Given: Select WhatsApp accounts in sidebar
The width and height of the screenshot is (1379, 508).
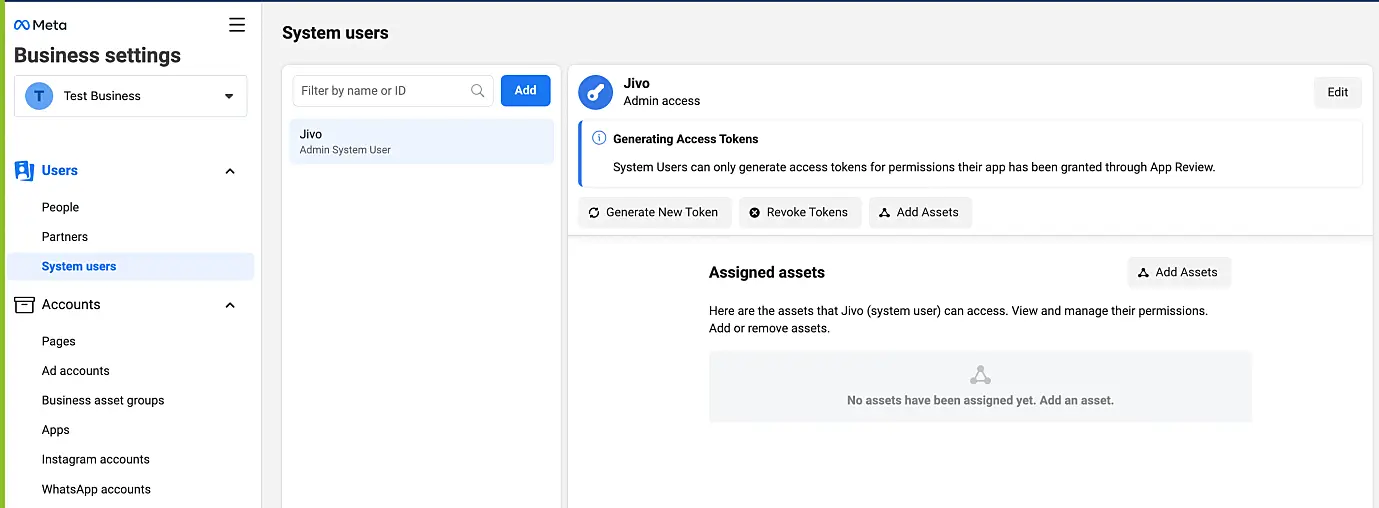Looking at the screenshot, I should click(x=96, y=490).
